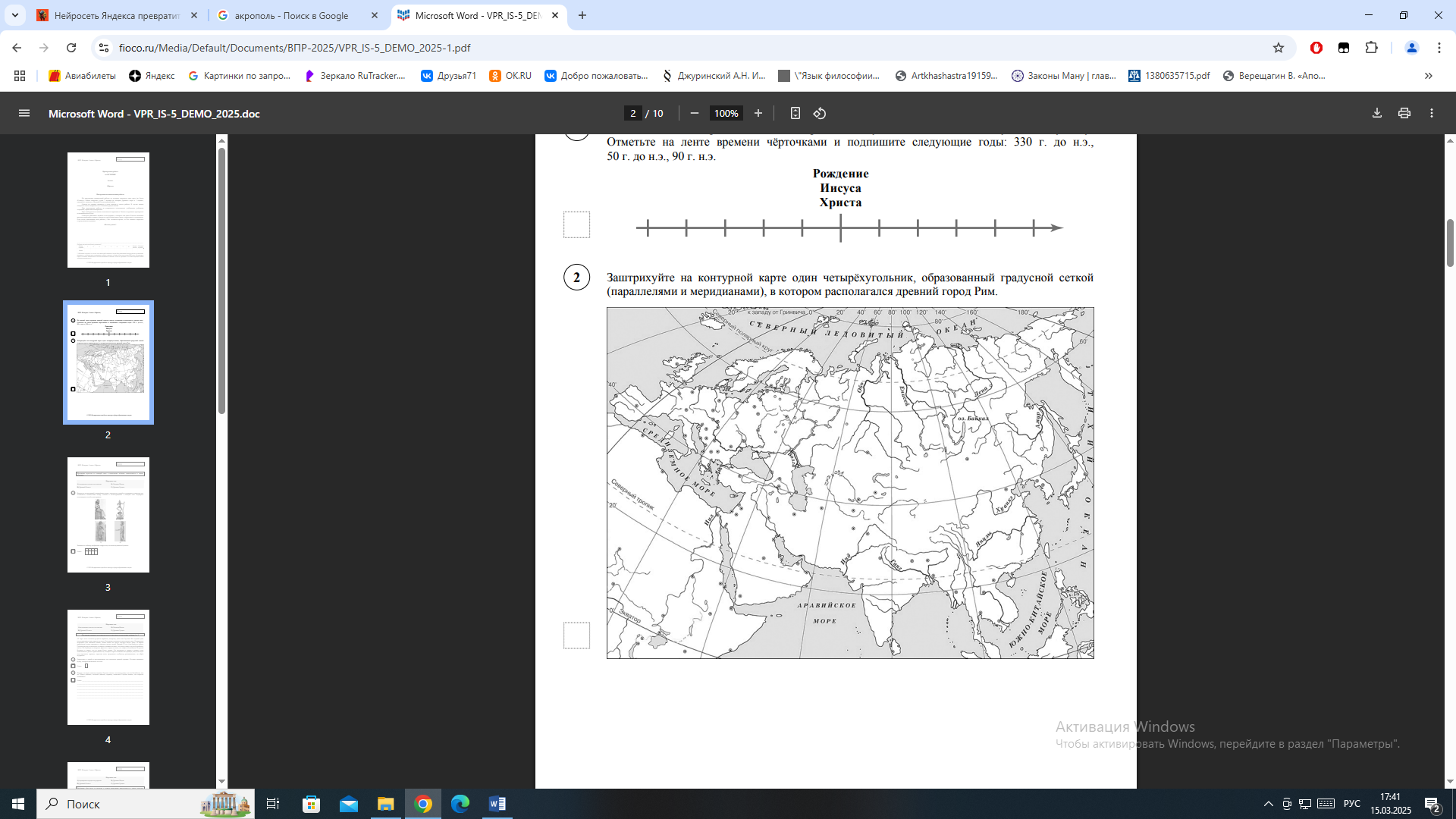The image size is (1456, 819).
Task: View site information icon in address bar
Action: click(x=104, y=48)
